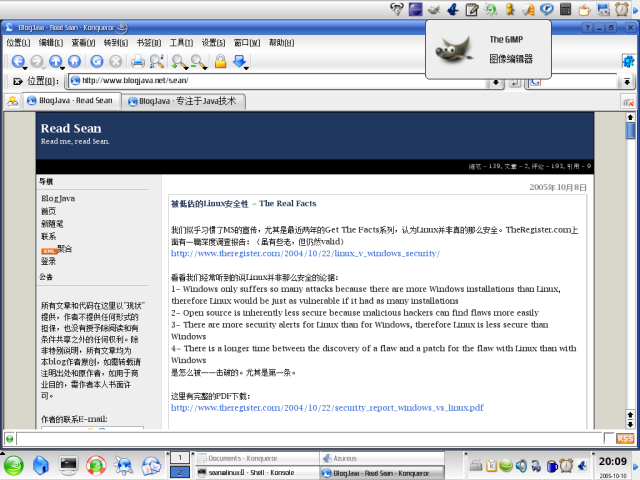Viewport: 640px width, 480px height.
Task: Click the location URL input field
Action: pyautogui.click(x=280, y=81)
